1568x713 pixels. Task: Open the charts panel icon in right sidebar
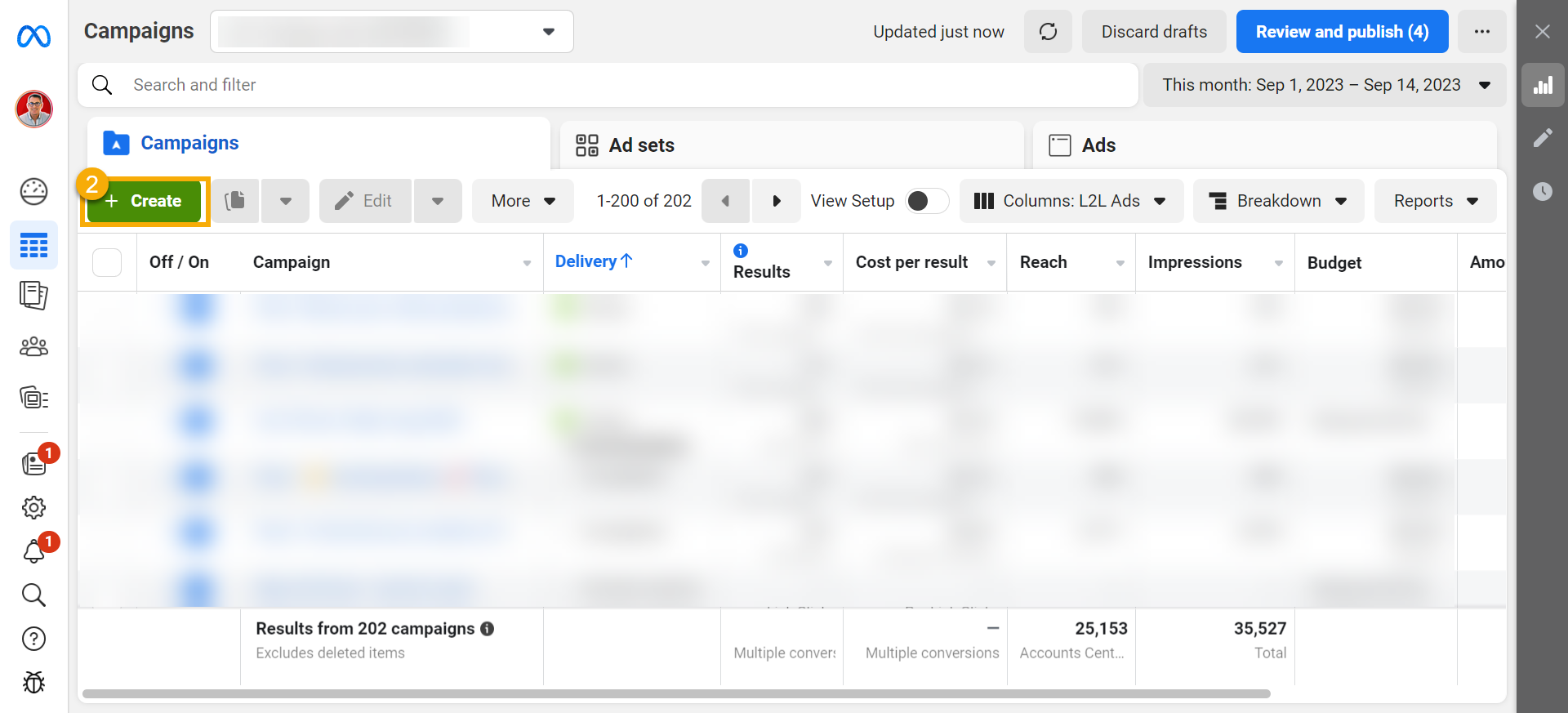coord(1542,86)
